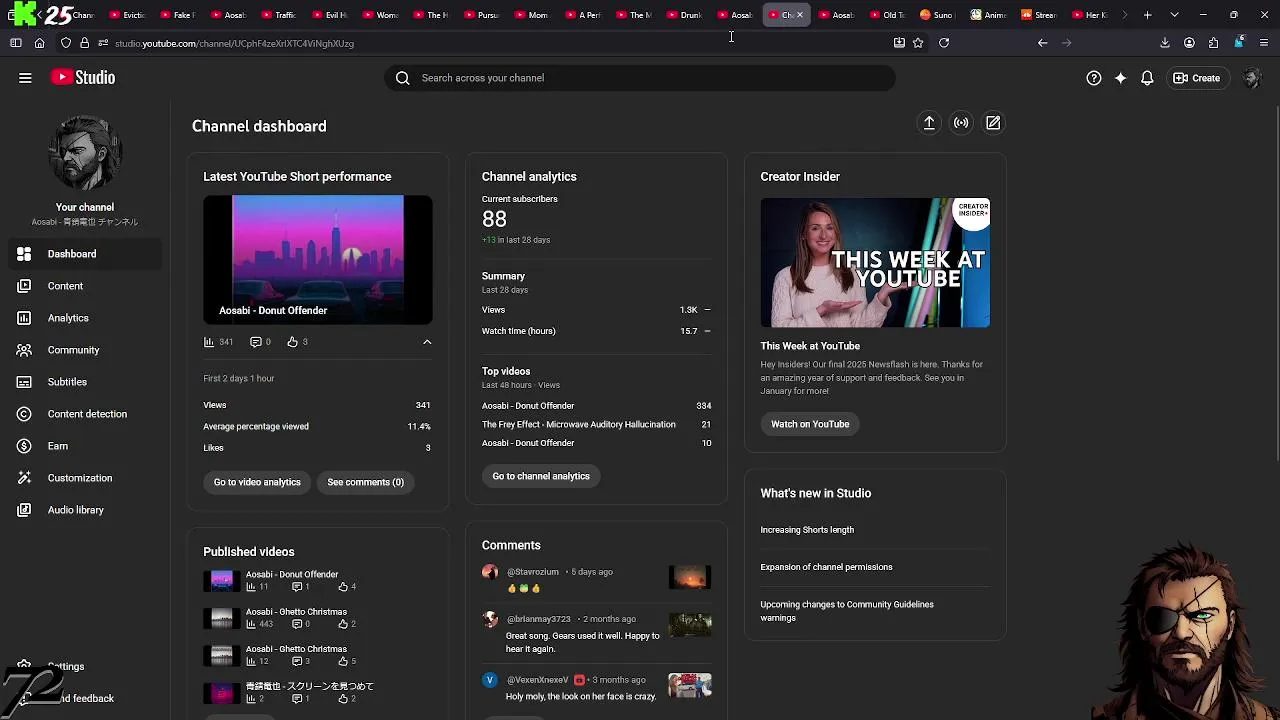Open the browser account profile icon
The width and height of the screenshot is (1280, 720).
pos(1189,43)
